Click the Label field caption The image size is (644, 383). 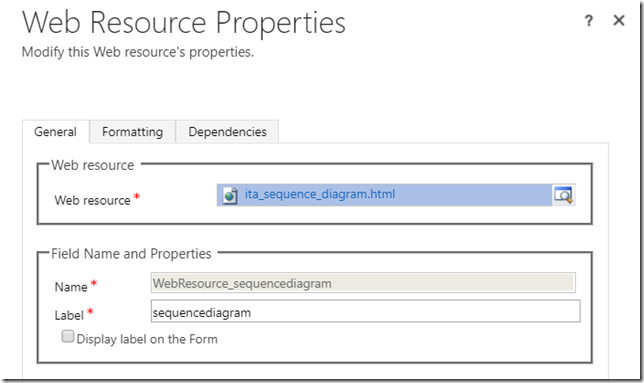[x=69, y=315]
